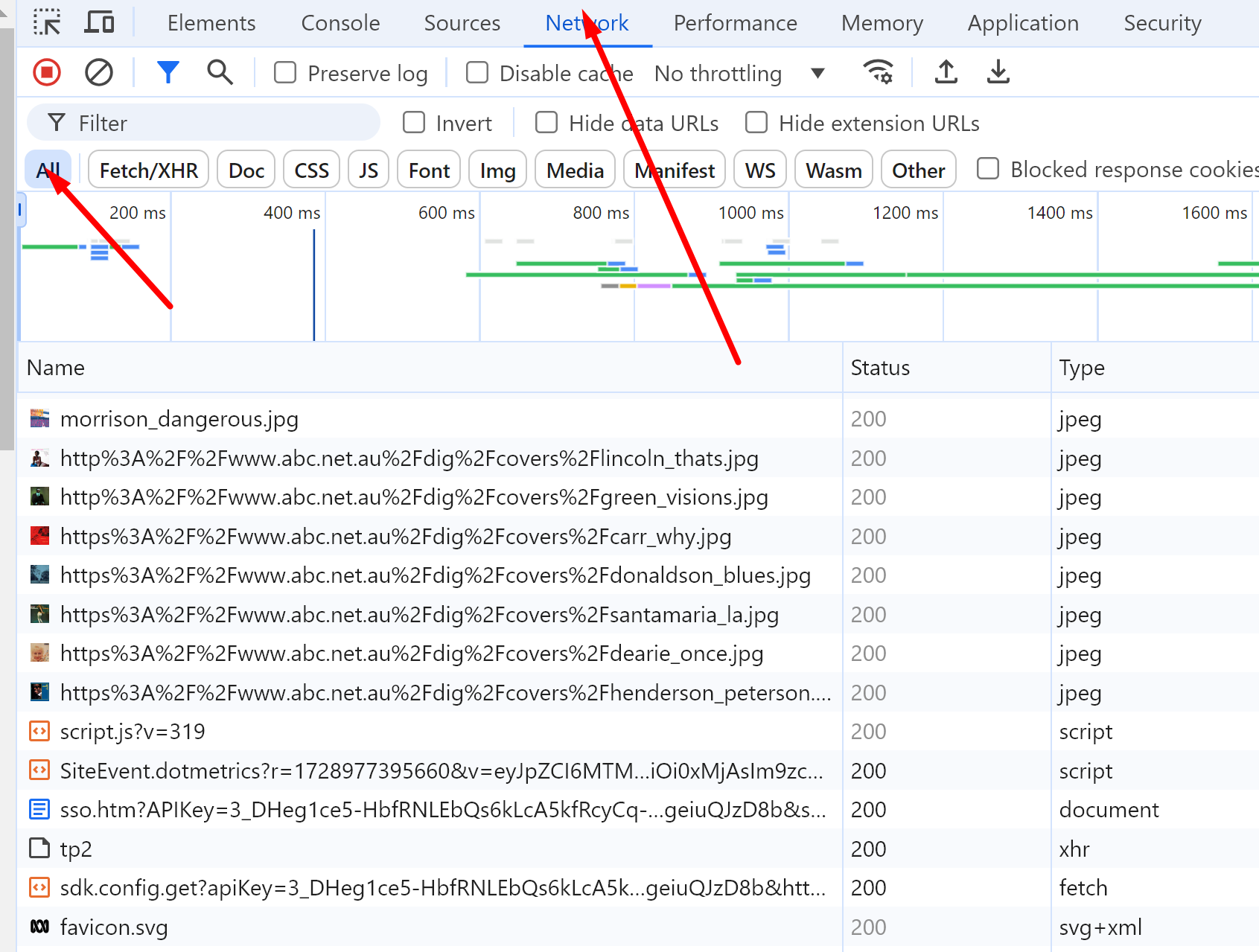This screenshot has width=1259, height=952.
Task: Check Hide extension URLs box
Action: [756, 122]
